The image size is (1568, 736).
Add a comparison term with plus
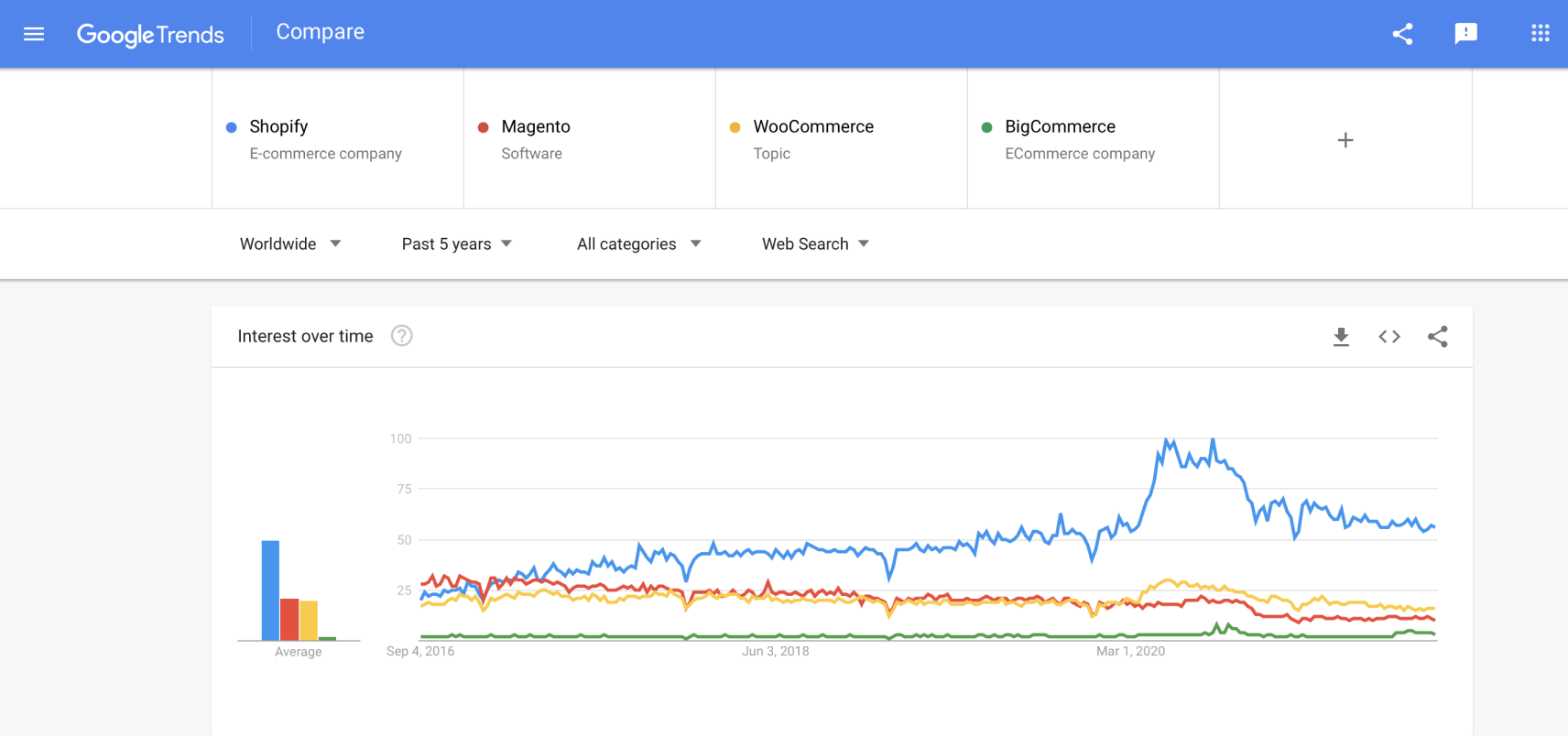1345,140
